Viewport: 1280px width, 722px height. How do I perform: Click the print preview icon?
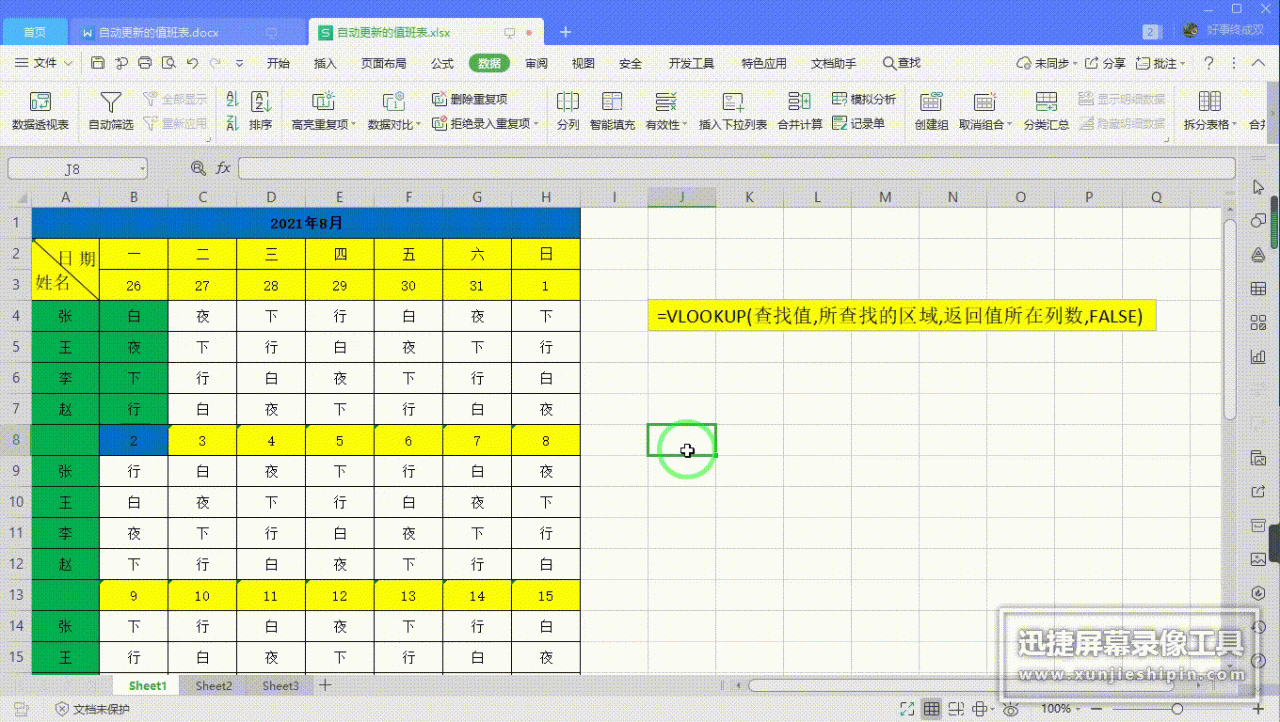[x=168, y=63]
